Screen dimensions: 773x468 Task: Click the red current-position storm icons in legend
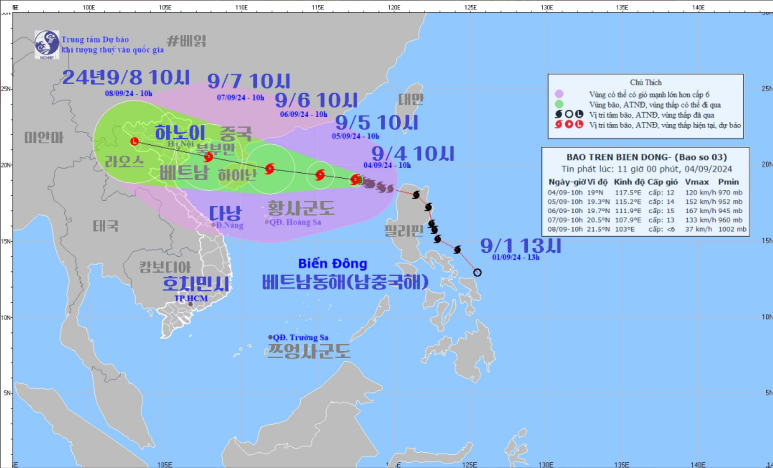(x=566, y=127)
